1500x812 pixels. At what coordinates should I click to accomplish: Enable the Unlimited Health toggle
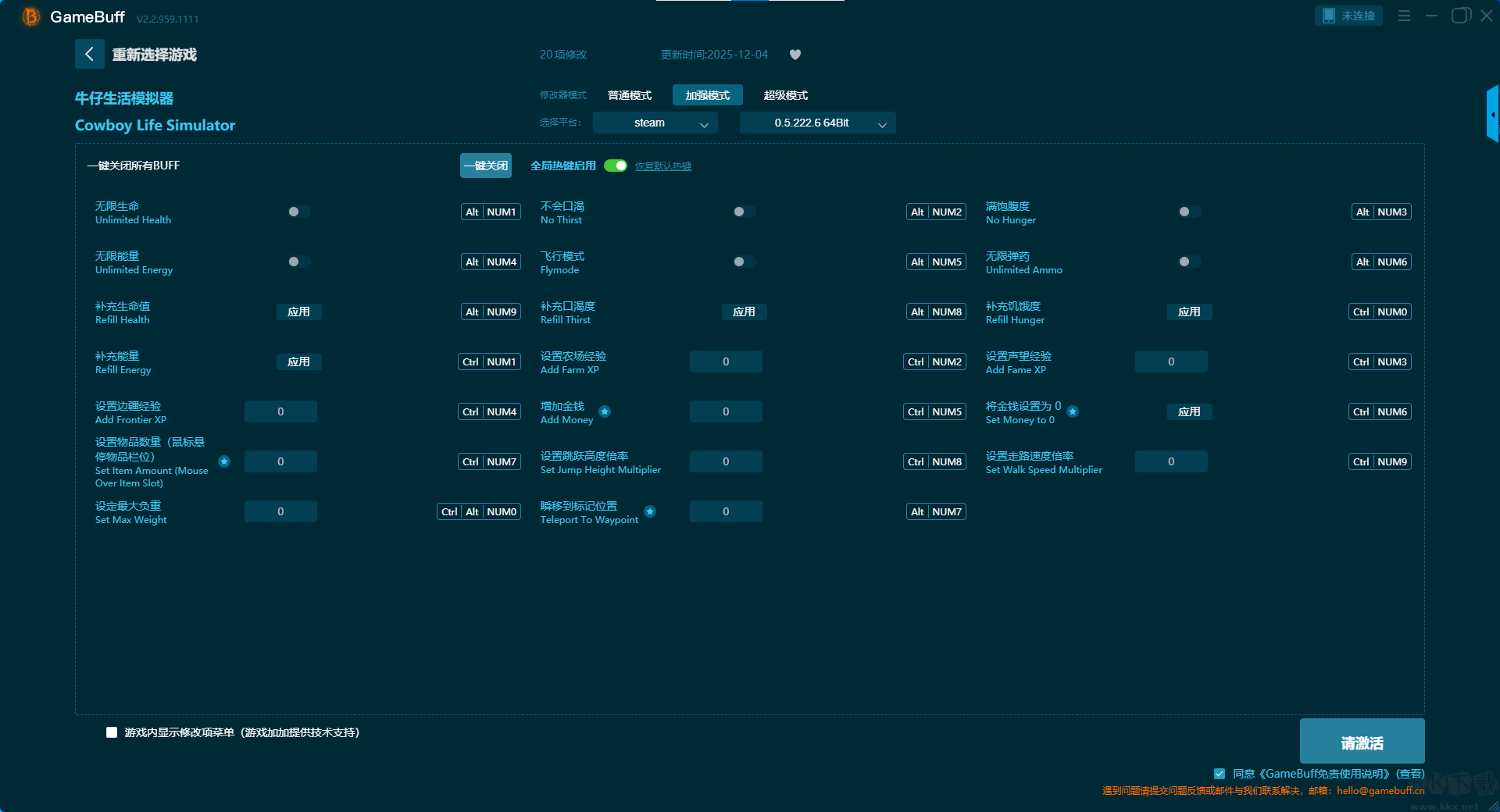coord(298,212)
